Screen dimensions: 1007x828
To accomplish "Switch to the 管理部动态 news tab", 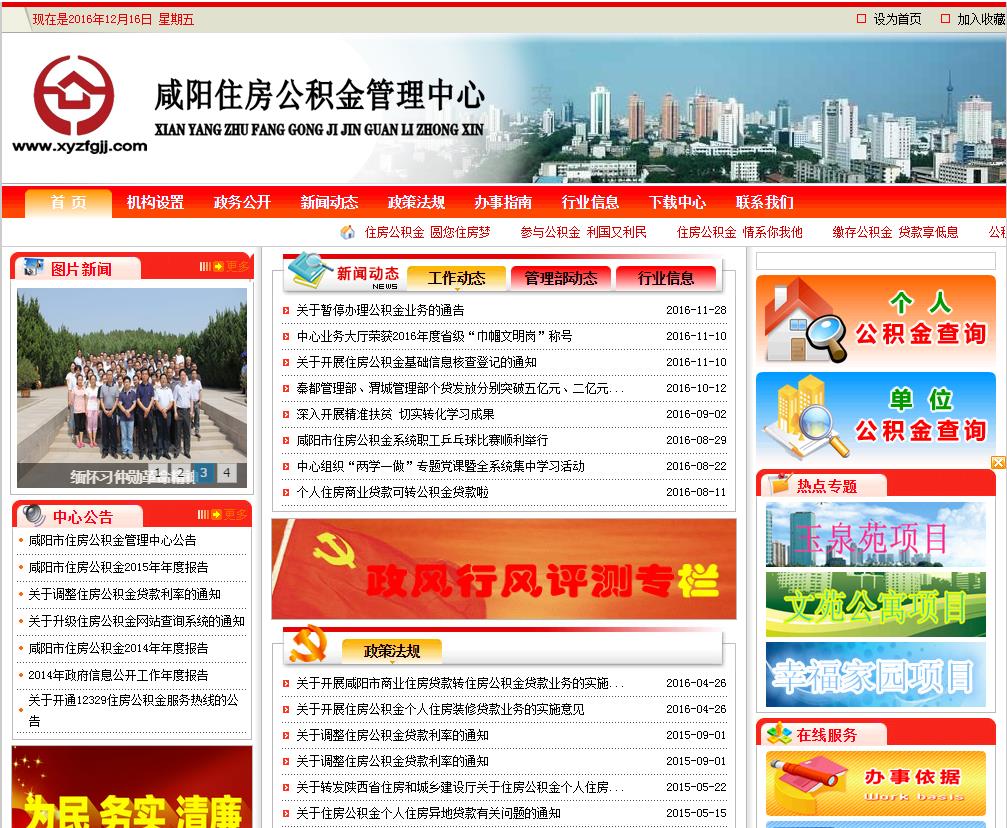I will [x=561, y=278].
